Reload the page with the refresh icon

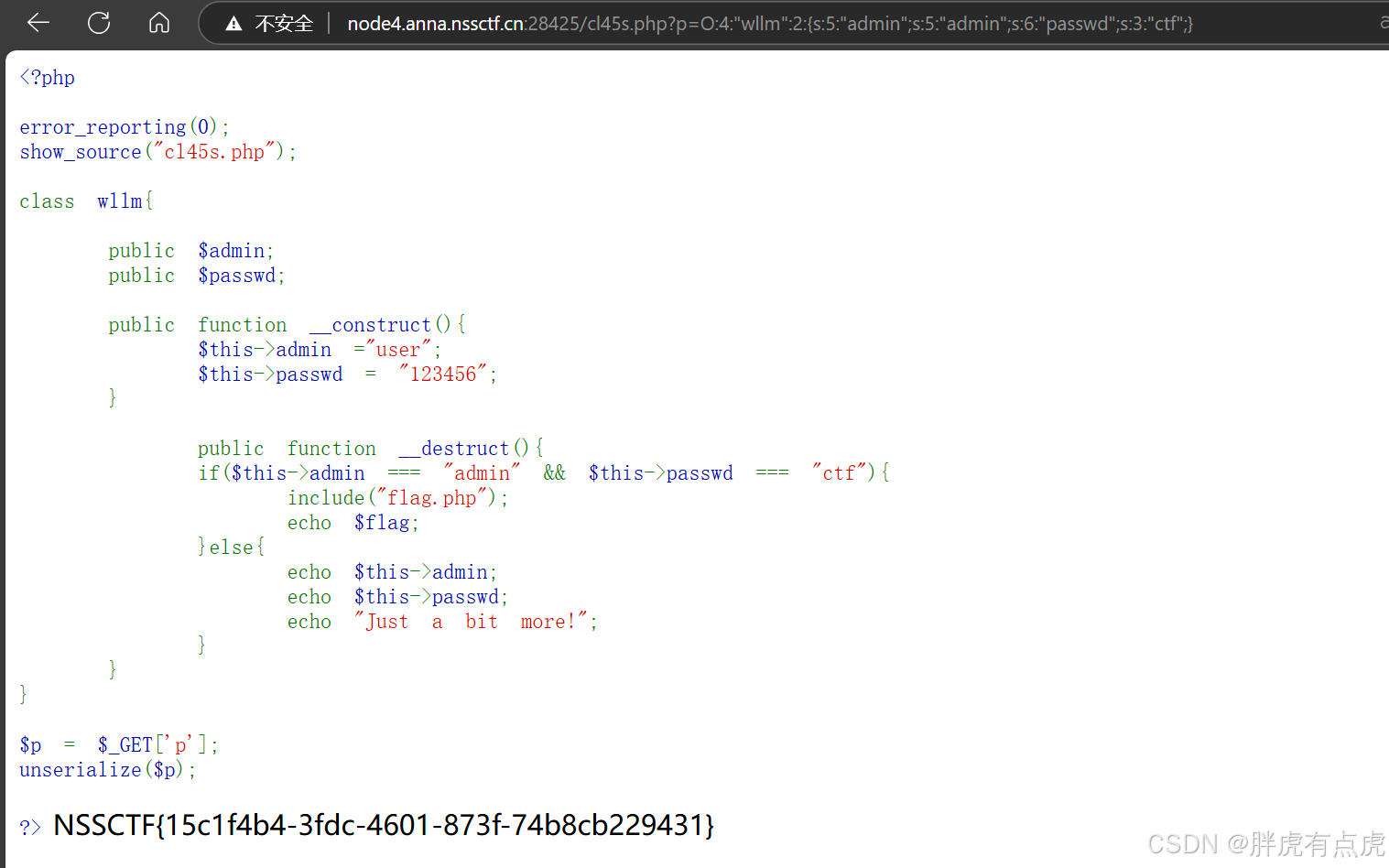click(x=99, y=23)
